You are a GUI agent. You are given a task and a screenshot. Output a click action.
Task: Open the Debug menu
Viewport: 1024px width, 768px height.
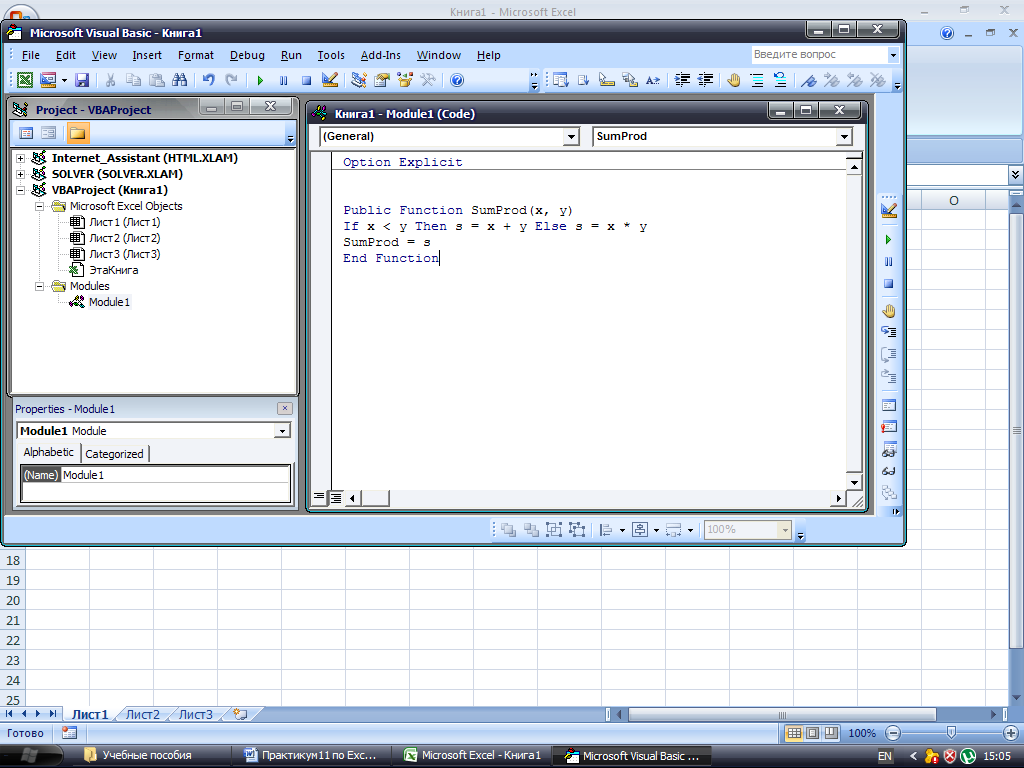[247, 56]
